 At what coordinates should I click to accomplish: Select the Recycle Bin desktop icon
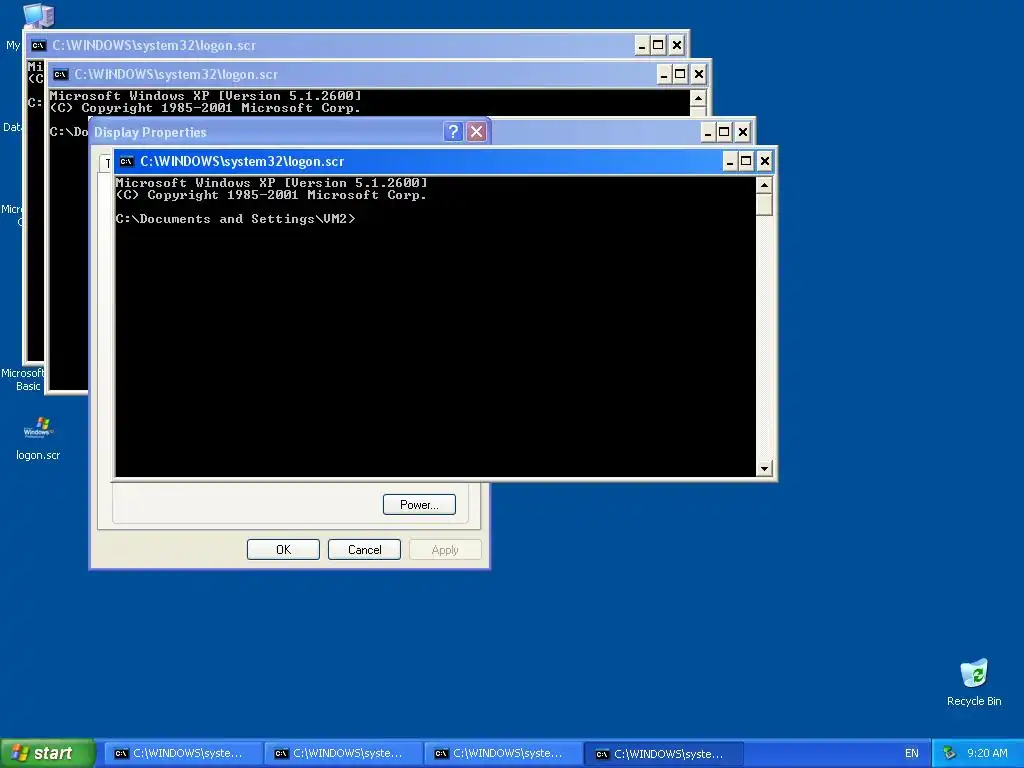(974, 683)
